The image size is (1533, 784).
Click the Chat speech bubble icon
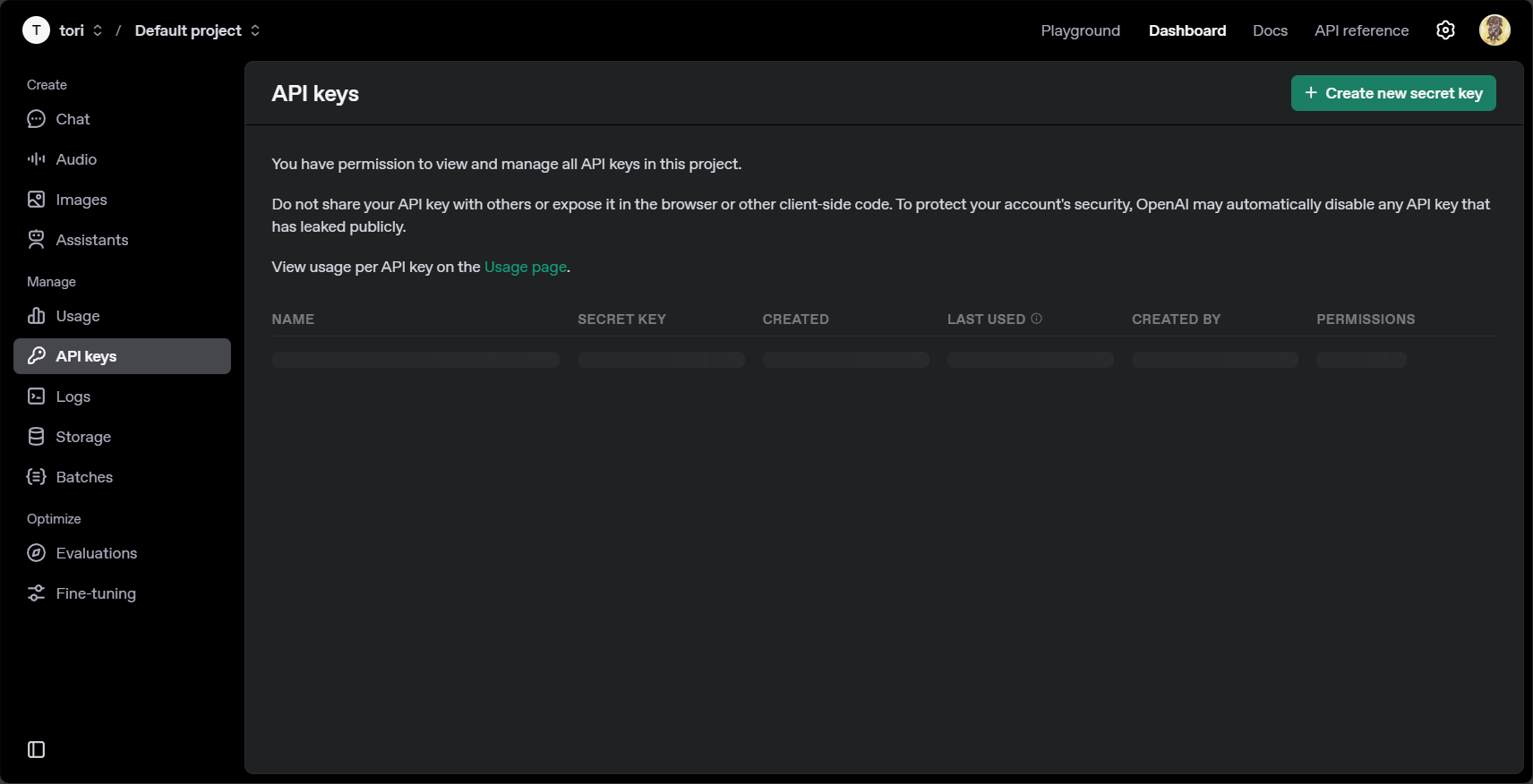[36, 119]
